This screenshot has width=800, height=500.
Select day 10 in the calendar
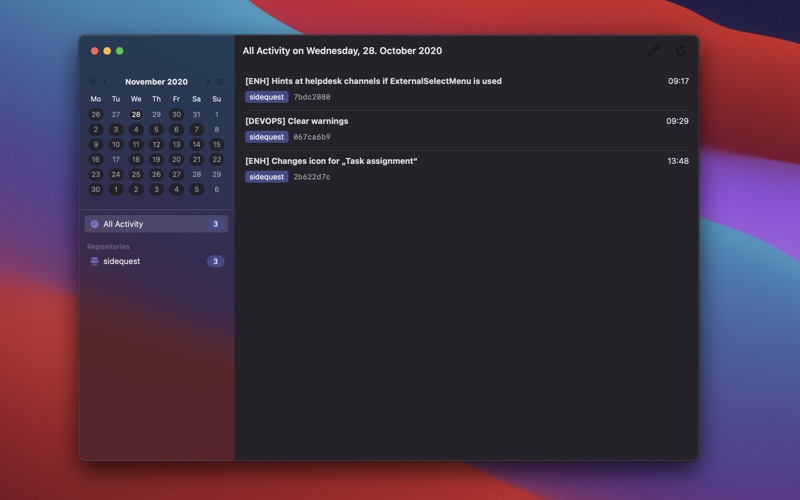[x=116, y=144]
